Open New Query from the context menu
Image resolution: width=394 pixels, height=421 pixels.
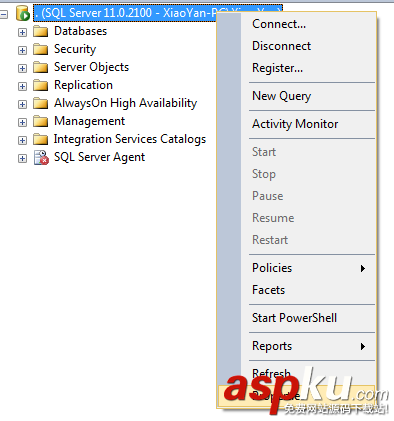tap(297, 96)
